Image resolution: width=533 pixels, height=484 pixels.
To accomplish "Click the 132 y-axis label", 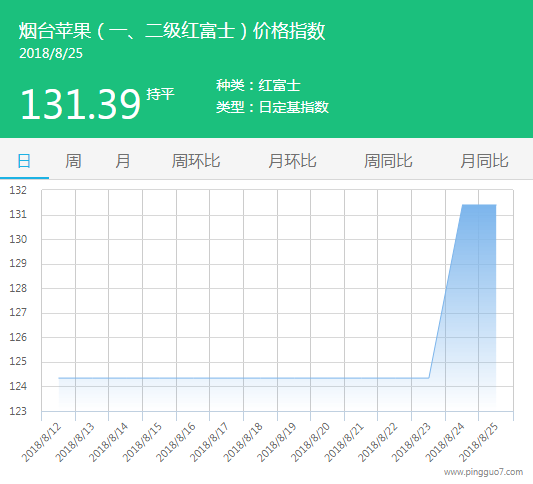I will [18, 190].
